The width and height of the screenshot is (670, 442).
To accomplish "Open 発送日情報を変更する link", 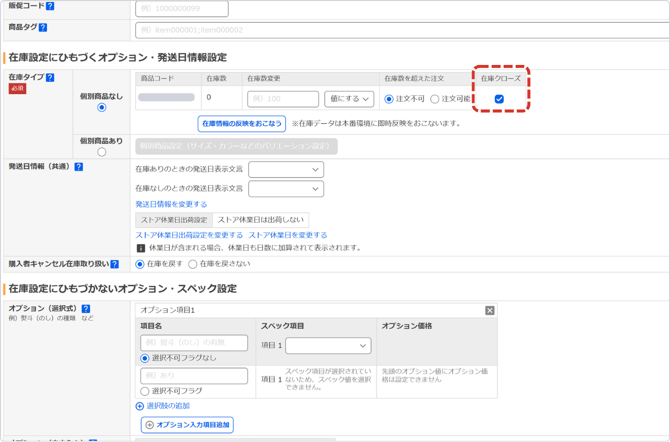I will coord(171,204).
